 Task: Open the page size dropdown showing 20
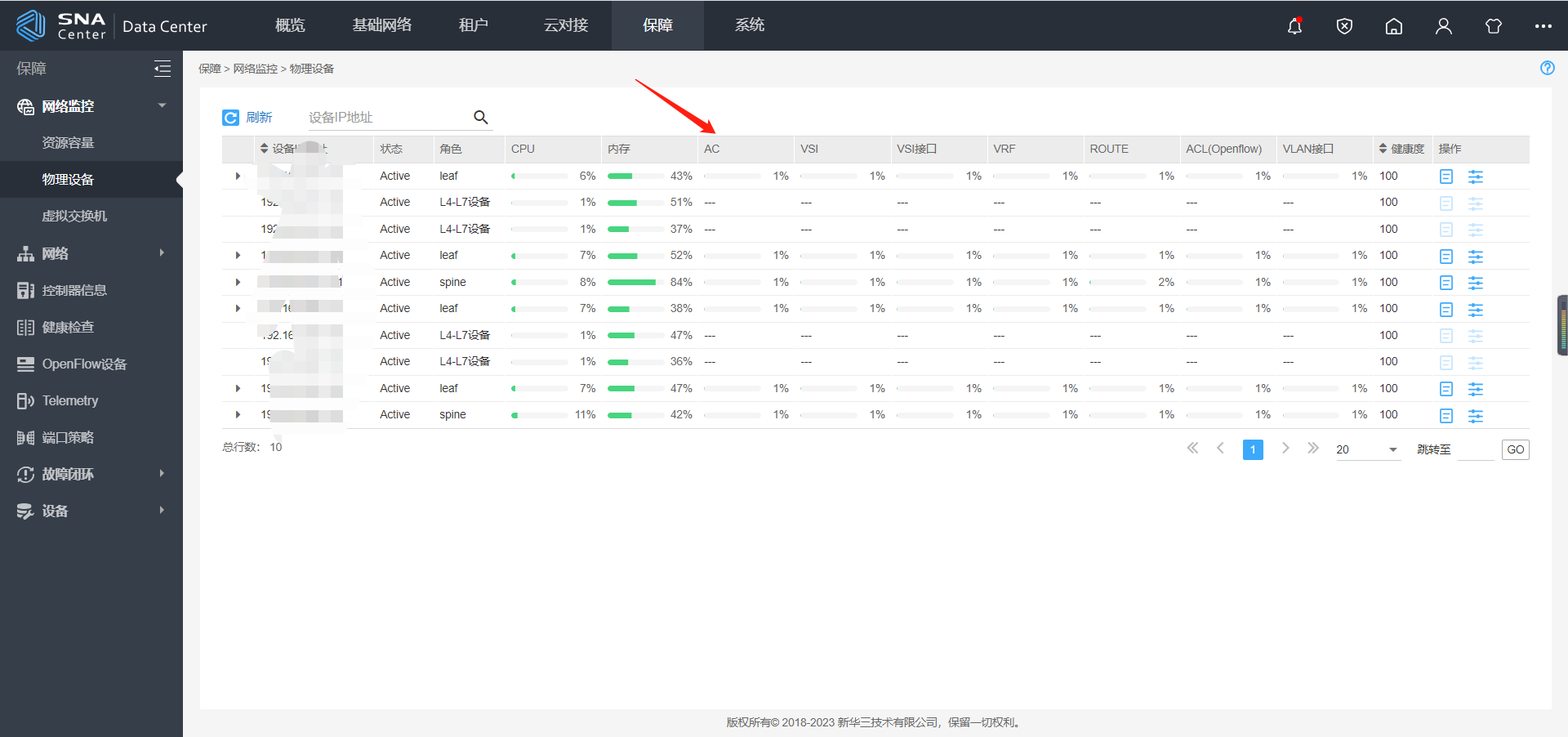coord(1368,449)
